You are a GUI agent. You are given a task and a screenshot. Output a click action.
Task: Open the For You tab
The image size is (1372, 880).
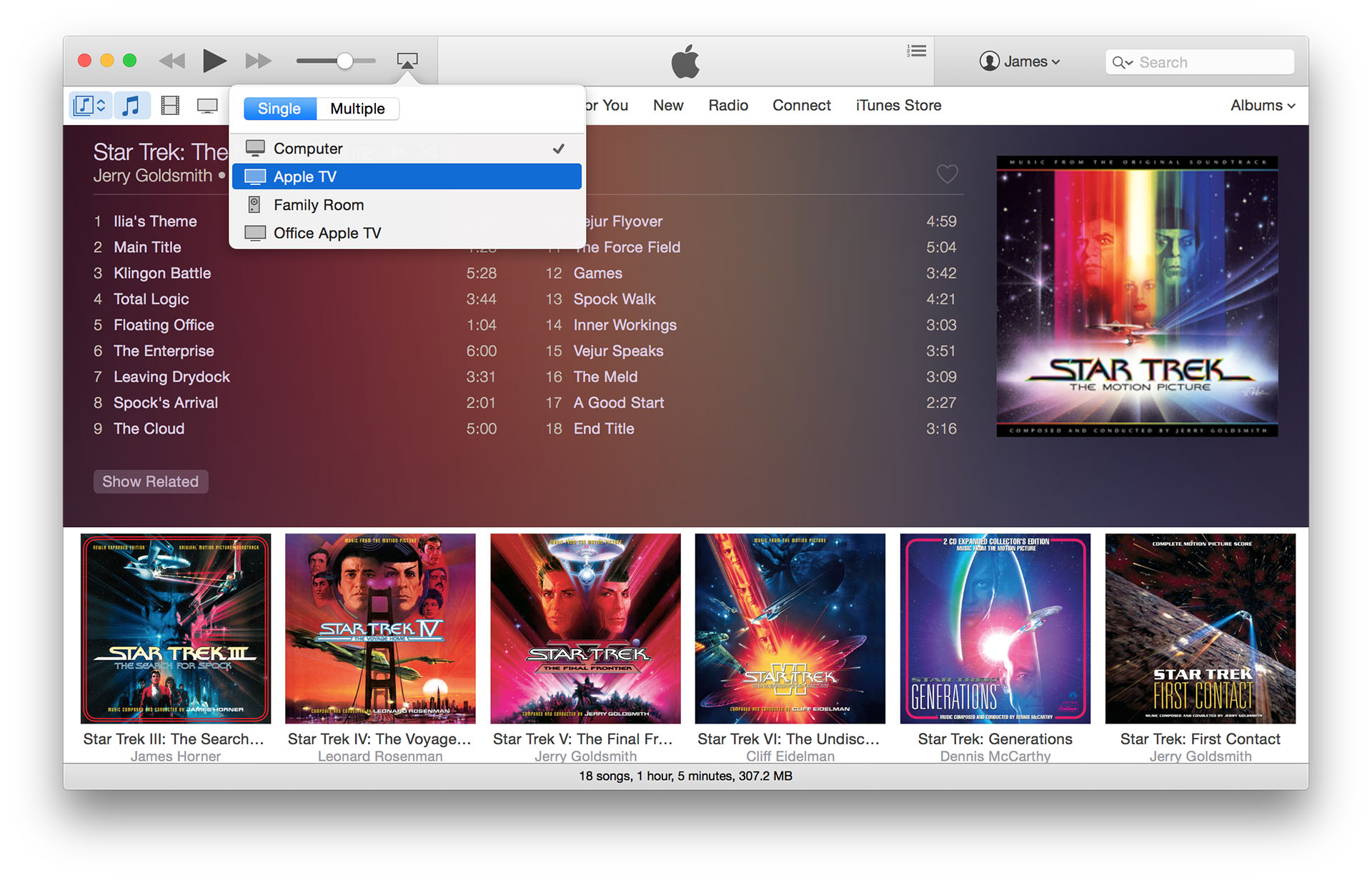point(606,106)
